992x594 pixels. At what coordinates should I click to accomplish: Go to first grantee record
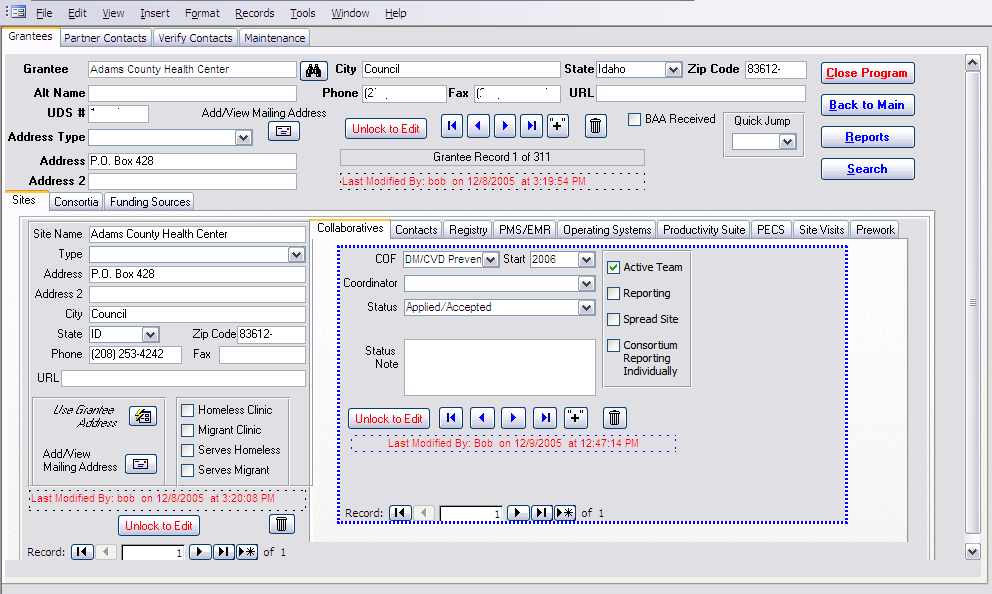(452, 127)
